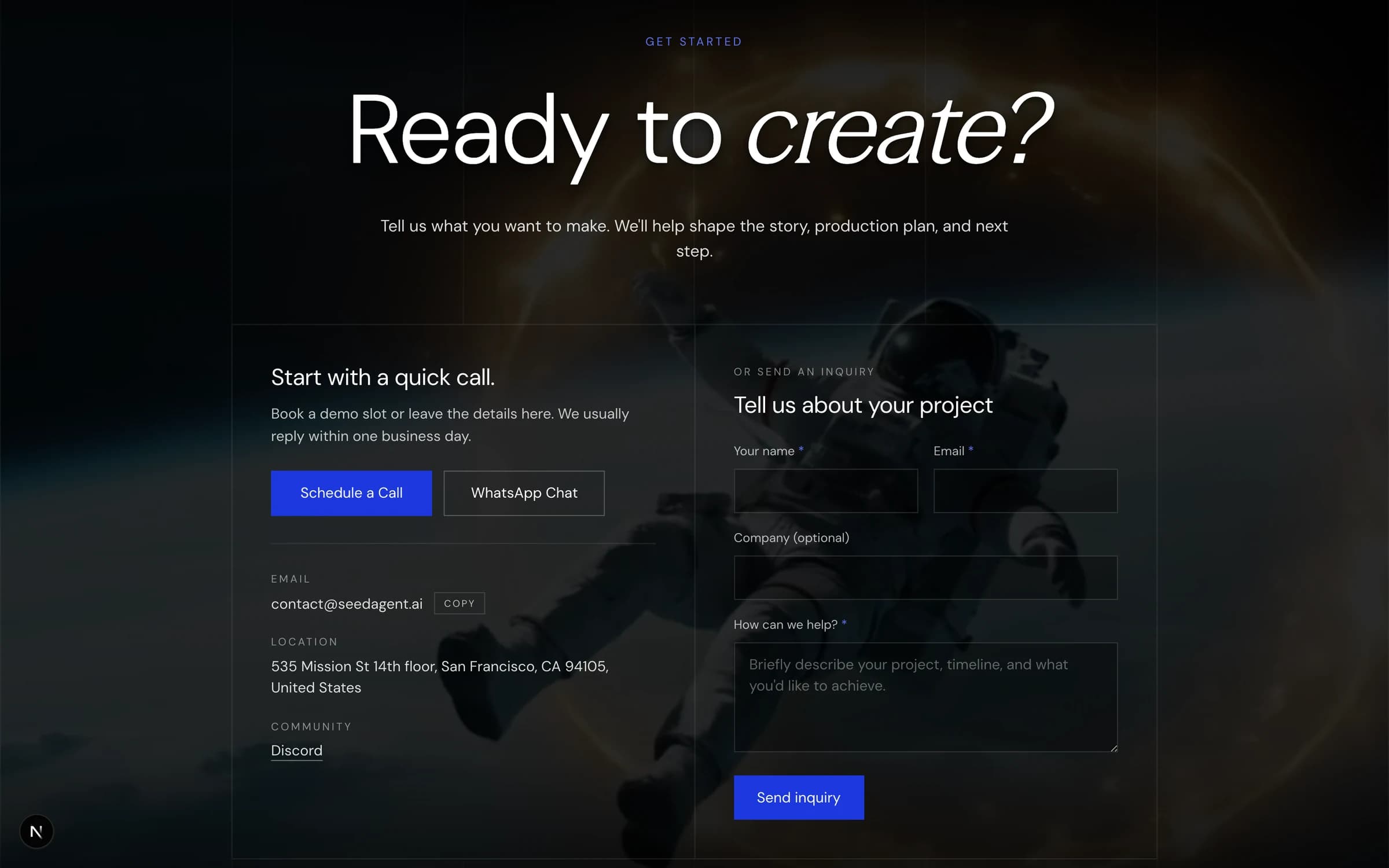Grab the textarea resize handle

click(x=1114, y=748)
